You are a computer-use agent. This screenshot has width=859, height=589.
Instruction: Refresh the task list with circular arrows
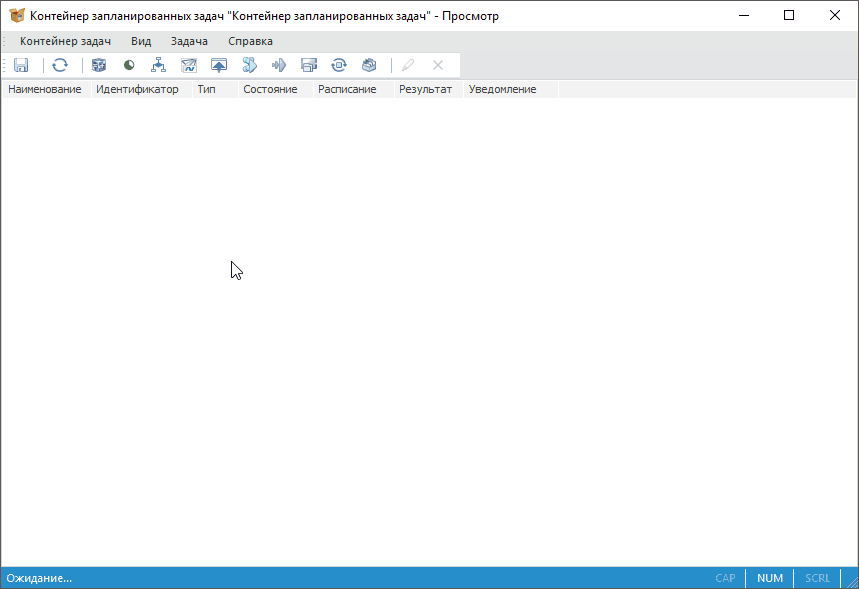[x=60, y=65]
